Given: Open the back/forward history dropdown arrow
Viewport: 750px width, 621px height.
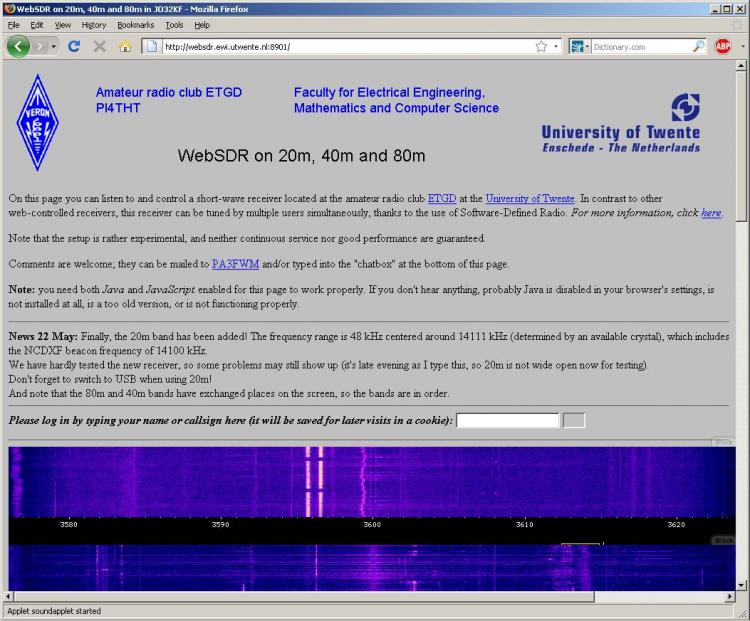Looking at the screenshot, I should [x=52, y=46].
